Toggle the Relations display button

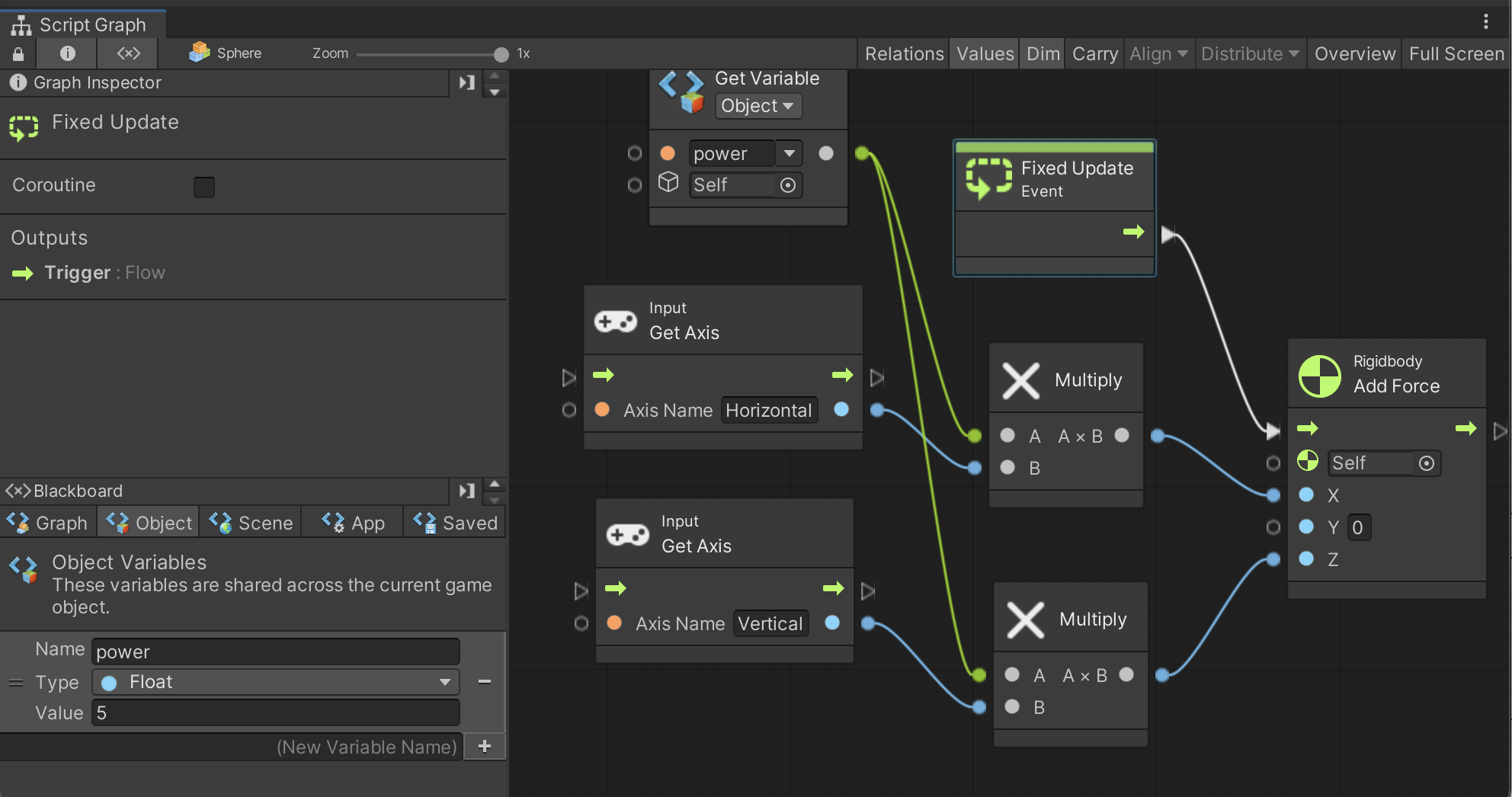pos(904,54)
